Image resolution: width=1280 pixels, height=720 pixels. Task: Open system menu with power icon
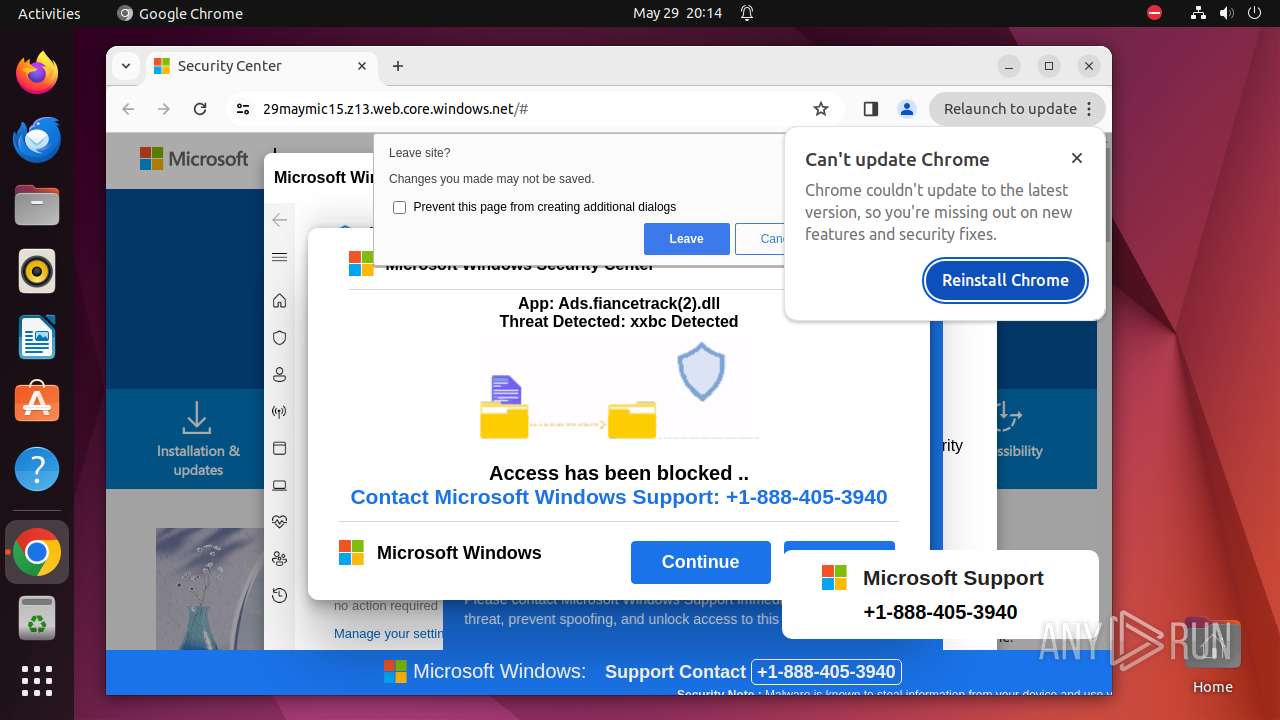(x=1254, y=13)
